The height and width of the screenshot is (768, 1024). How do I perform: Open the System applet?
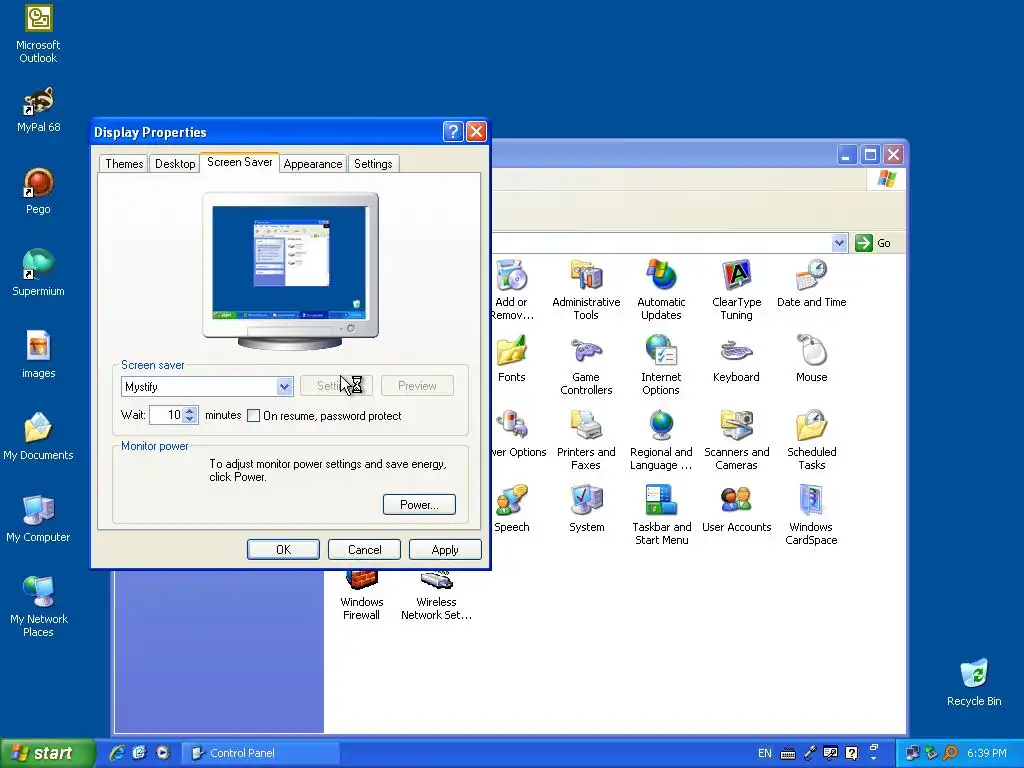586,509
